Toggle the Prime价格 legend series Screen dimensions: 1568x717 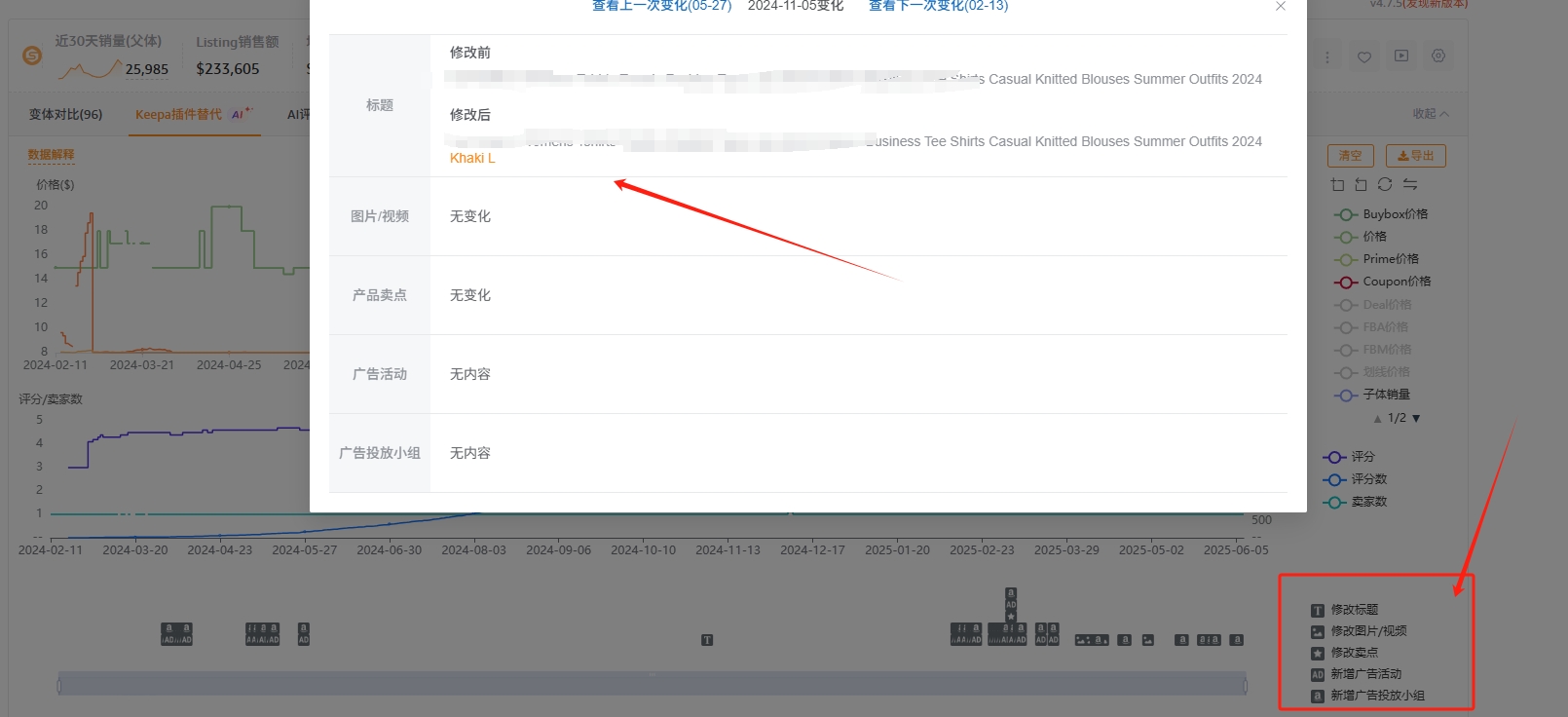[1376, 259]
